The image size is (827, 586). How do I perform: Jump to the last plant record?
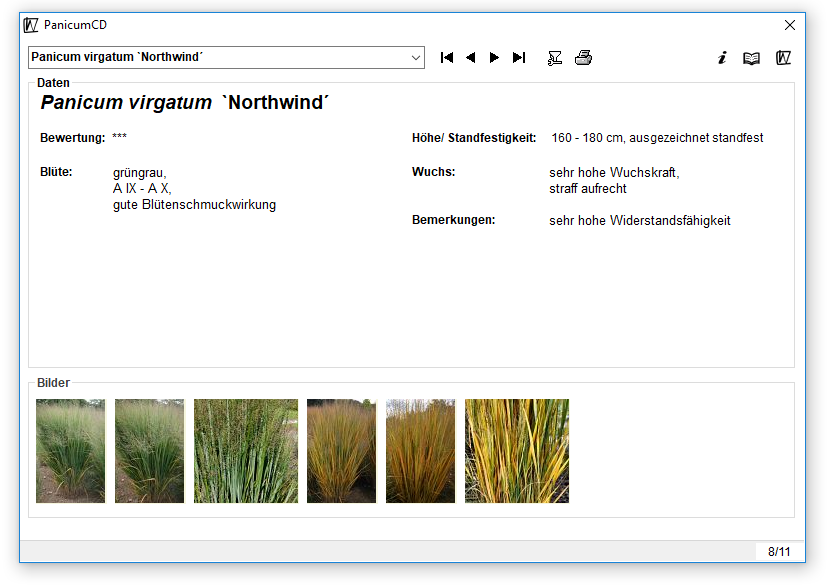(x=518, y=58)
